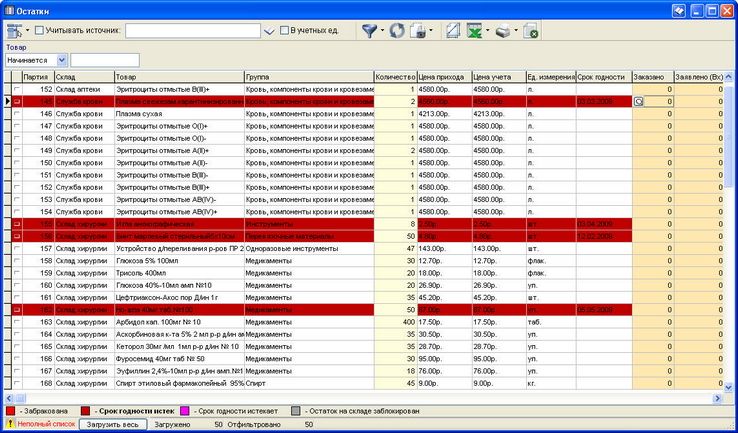Screen dimensions: 738x433
Task: Click the bright red Забракована legend swatch
Action: coord(10,411)
